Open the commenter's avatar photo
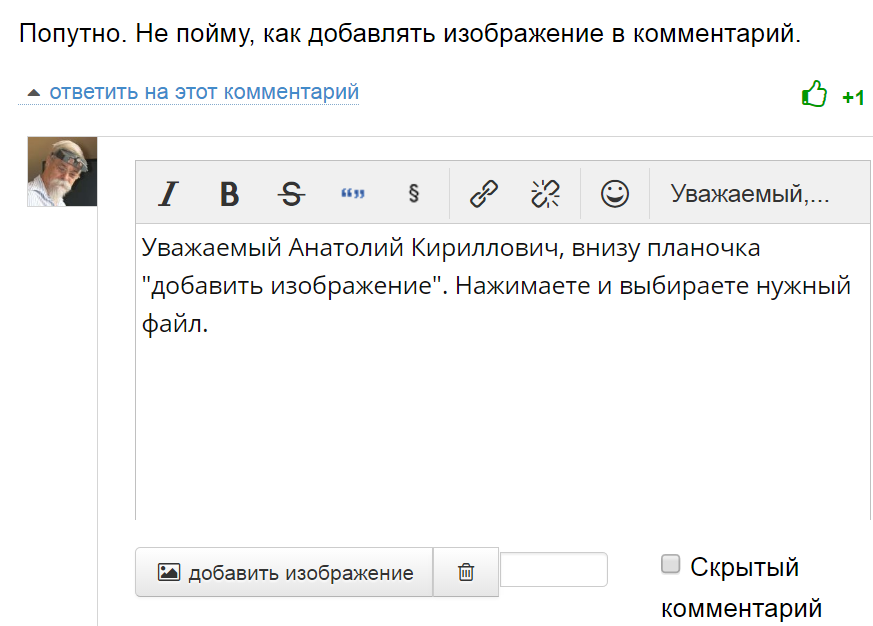The width and height of the screenshot is (873, 626). (62, 171)
